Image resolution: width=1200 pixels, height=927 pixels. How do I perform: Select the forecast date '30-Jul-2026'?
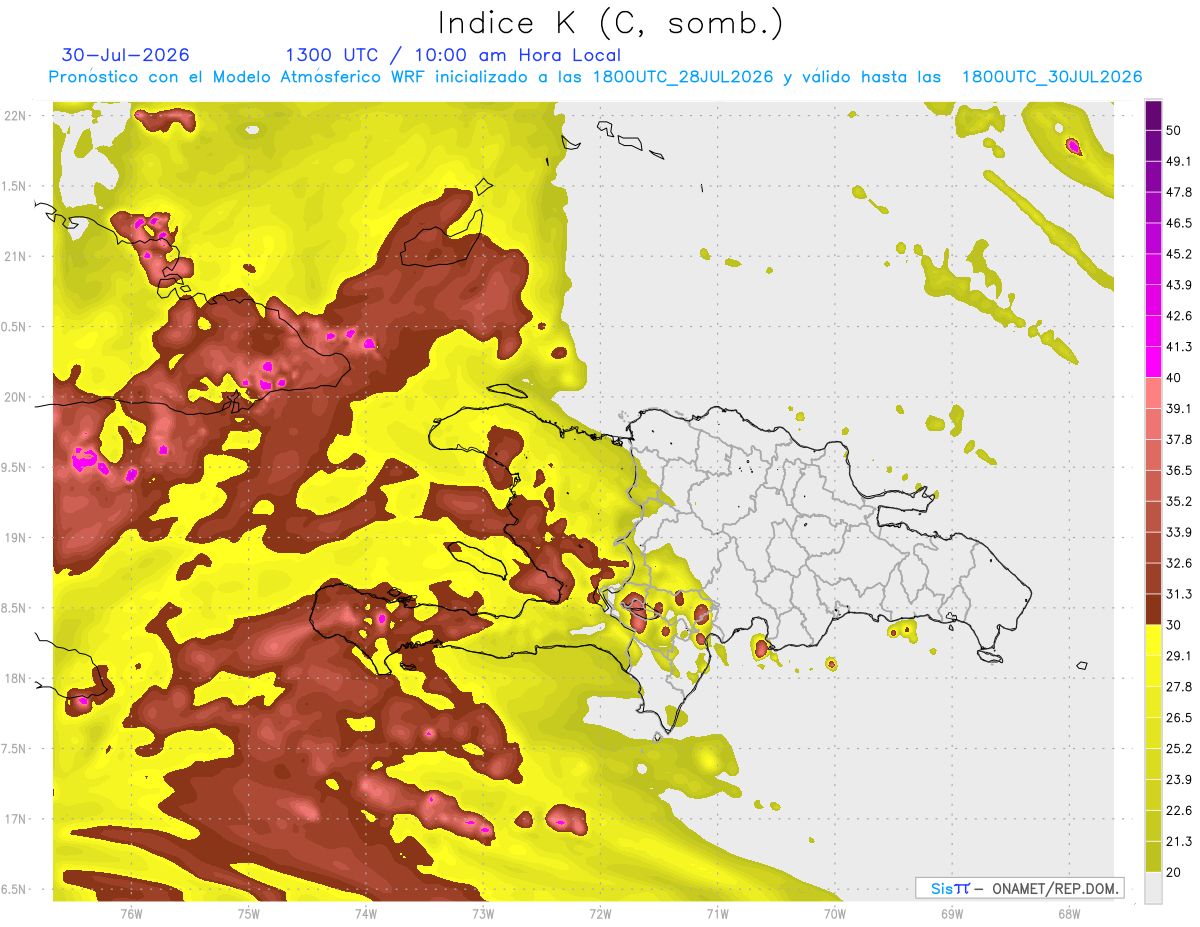(125, 55)
